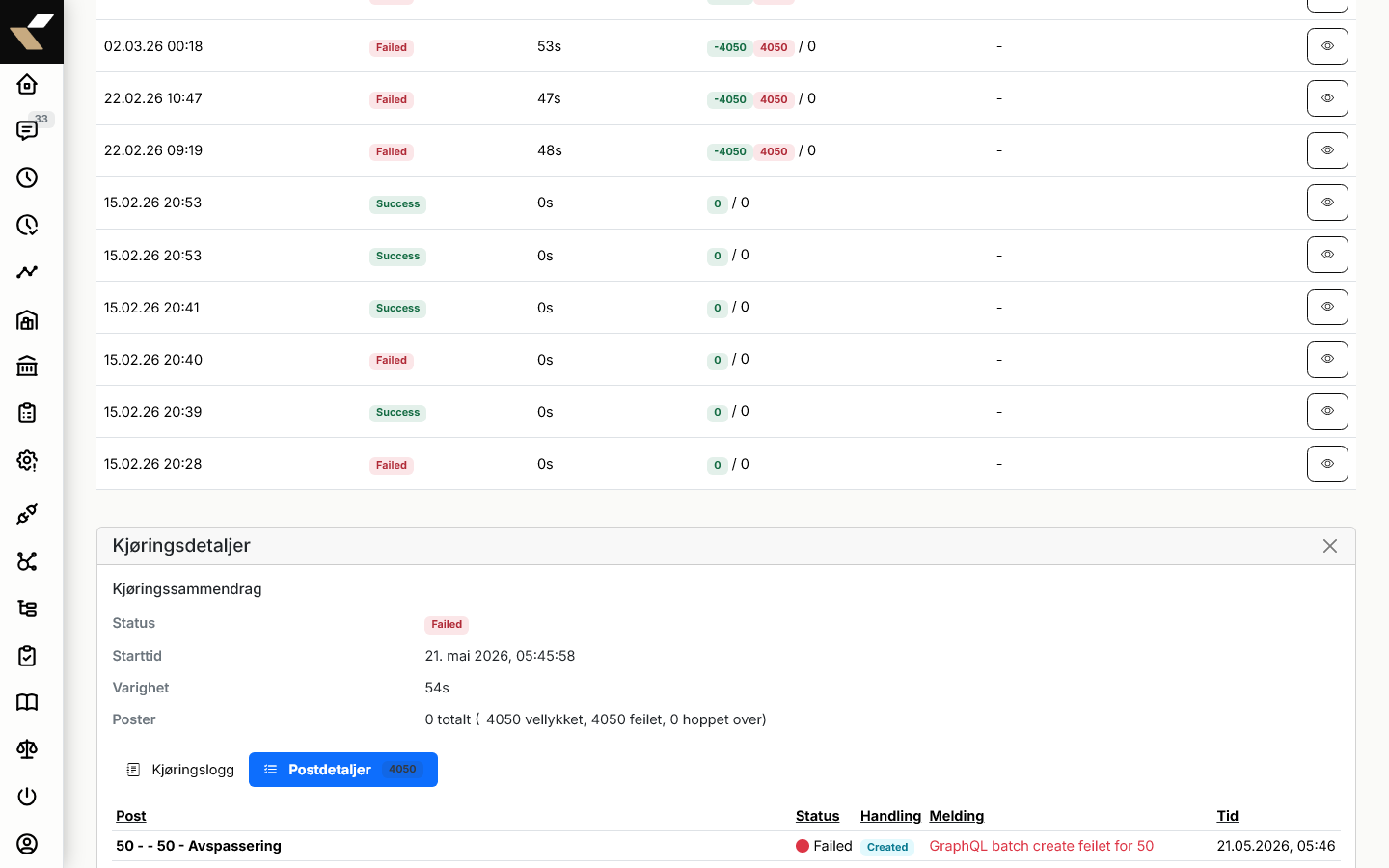This screenshot has width=1389, height=868.
Task: Open the warehouse building icon
Action: pyautogui.click(x=27, y=319)
